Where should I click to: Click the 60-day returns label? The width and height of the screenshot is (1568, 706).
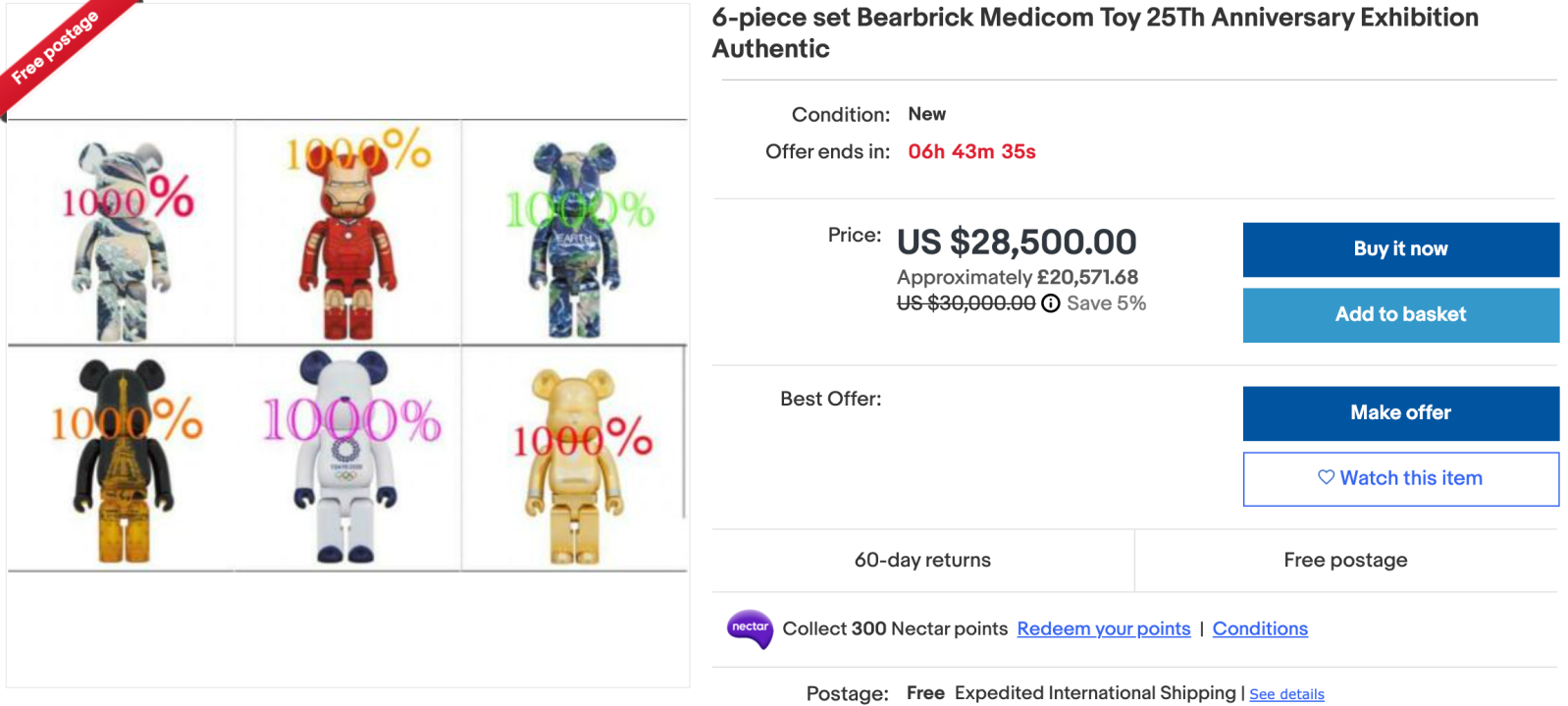pyautogui.click(x=922, y=560)
